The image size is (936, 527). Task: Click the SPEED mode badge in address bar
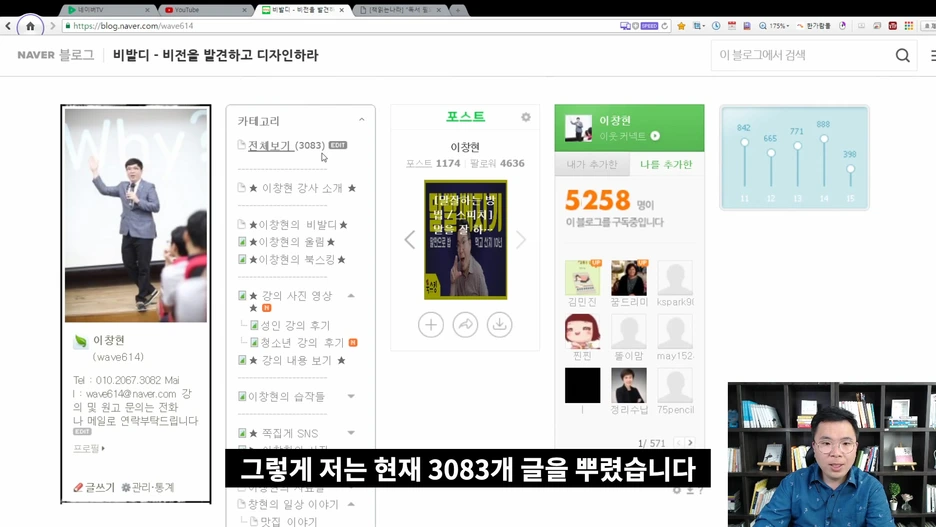[x=649, y=26]
